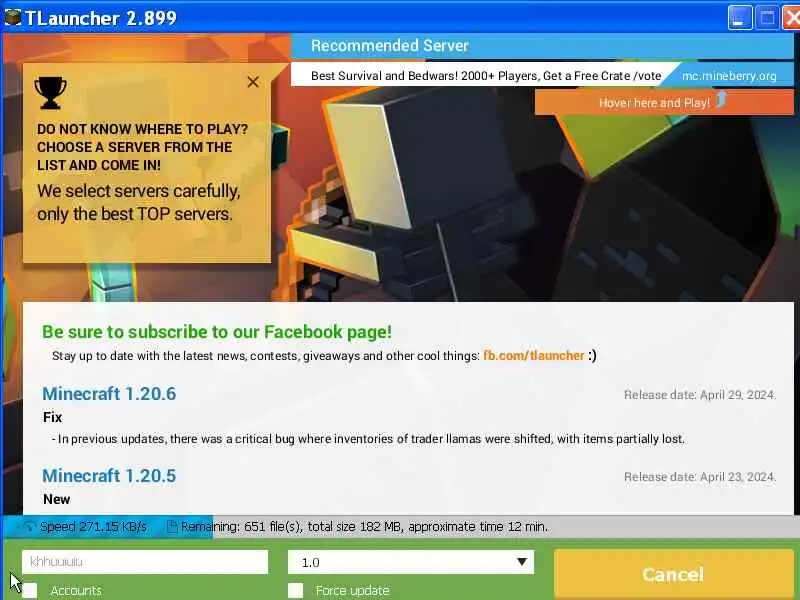800x600 pixels.
Task: Click the version dropdown arrow
Action: point(521,562)
